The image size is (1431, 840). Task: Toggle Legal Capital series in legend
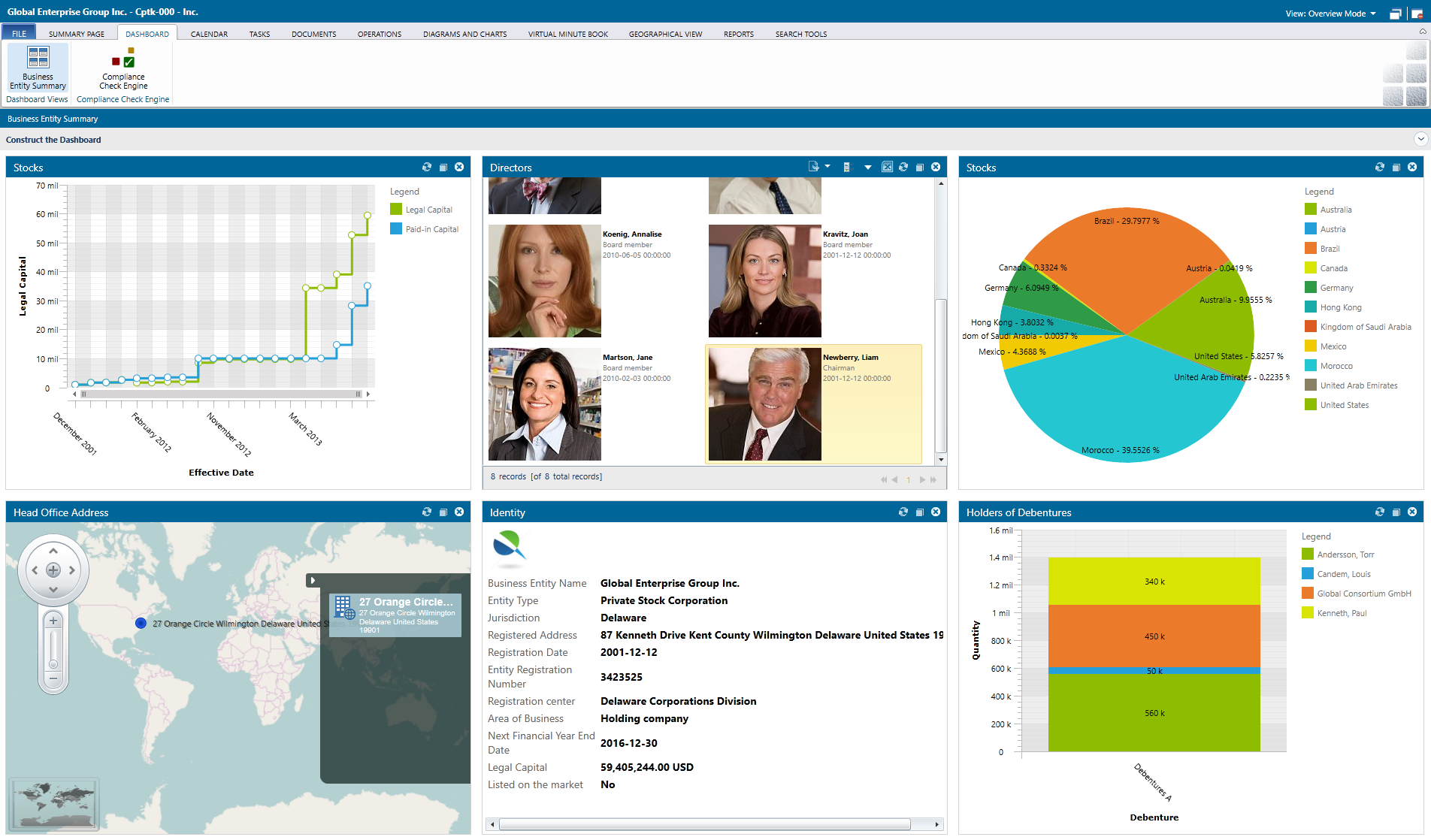(x=422, y=210)
